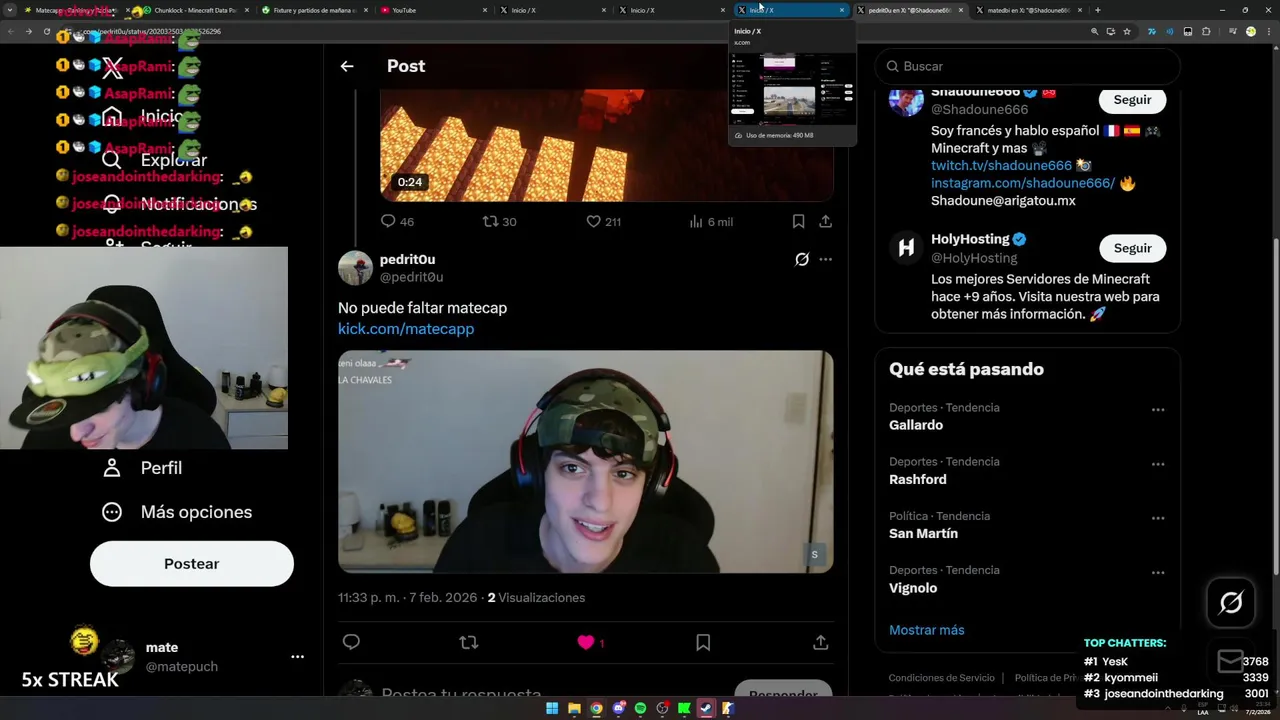Open Windows Start menu

[x=552, y=709]
